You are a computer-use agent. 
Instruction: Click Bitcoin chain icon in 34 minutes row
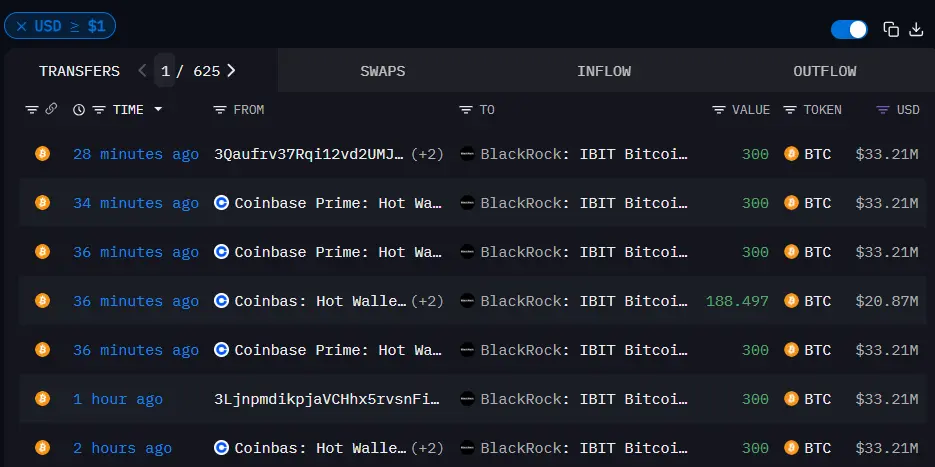pyautogui.click(x=42, y=203)
